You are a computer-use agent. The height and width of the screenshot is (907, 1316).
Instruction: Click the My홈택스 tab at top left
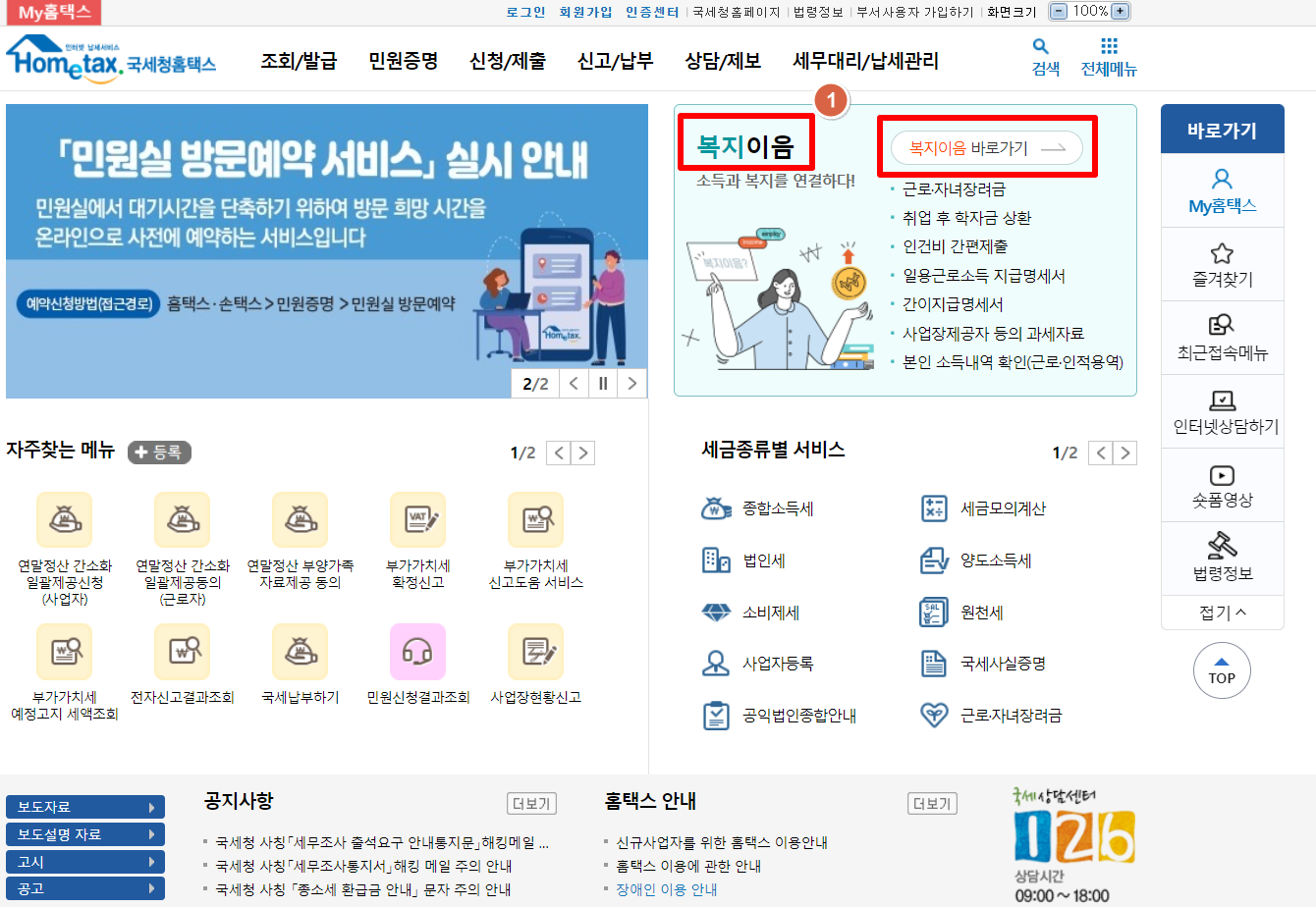pos(54,13)
